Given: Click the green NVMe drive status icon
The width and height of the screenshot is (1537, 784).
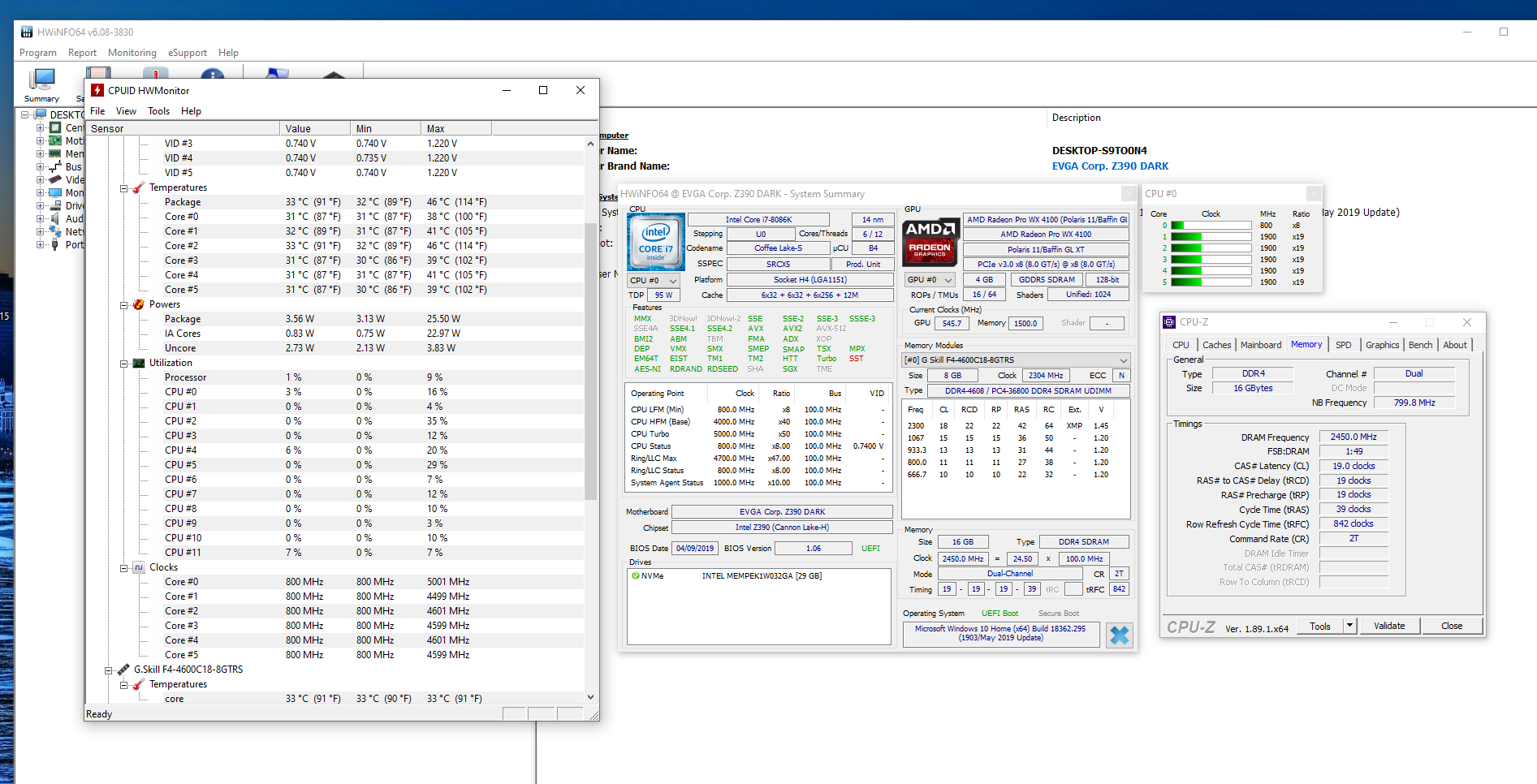Looking at the screenshot, I should 636,575.
